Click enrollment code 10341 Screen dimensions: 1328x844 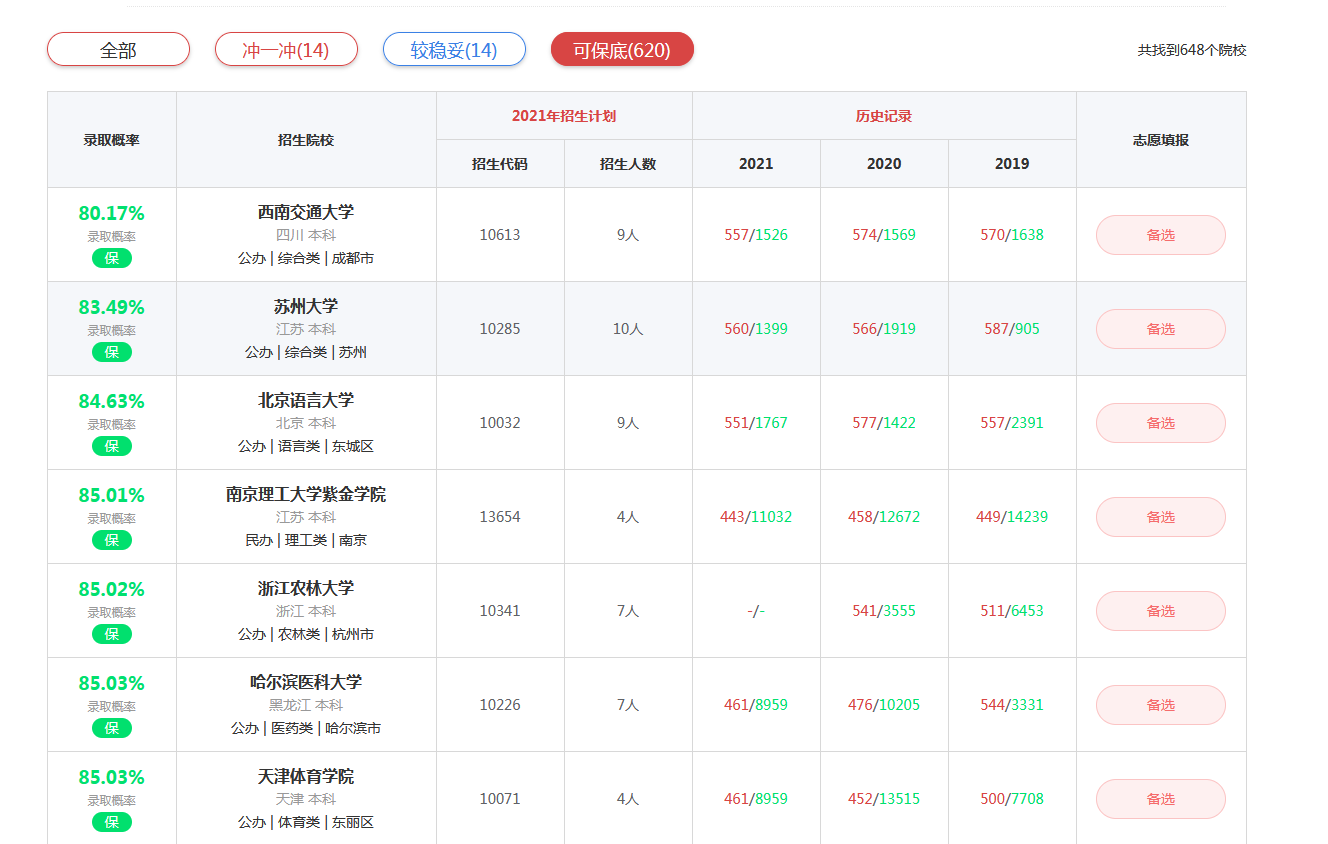500,611
